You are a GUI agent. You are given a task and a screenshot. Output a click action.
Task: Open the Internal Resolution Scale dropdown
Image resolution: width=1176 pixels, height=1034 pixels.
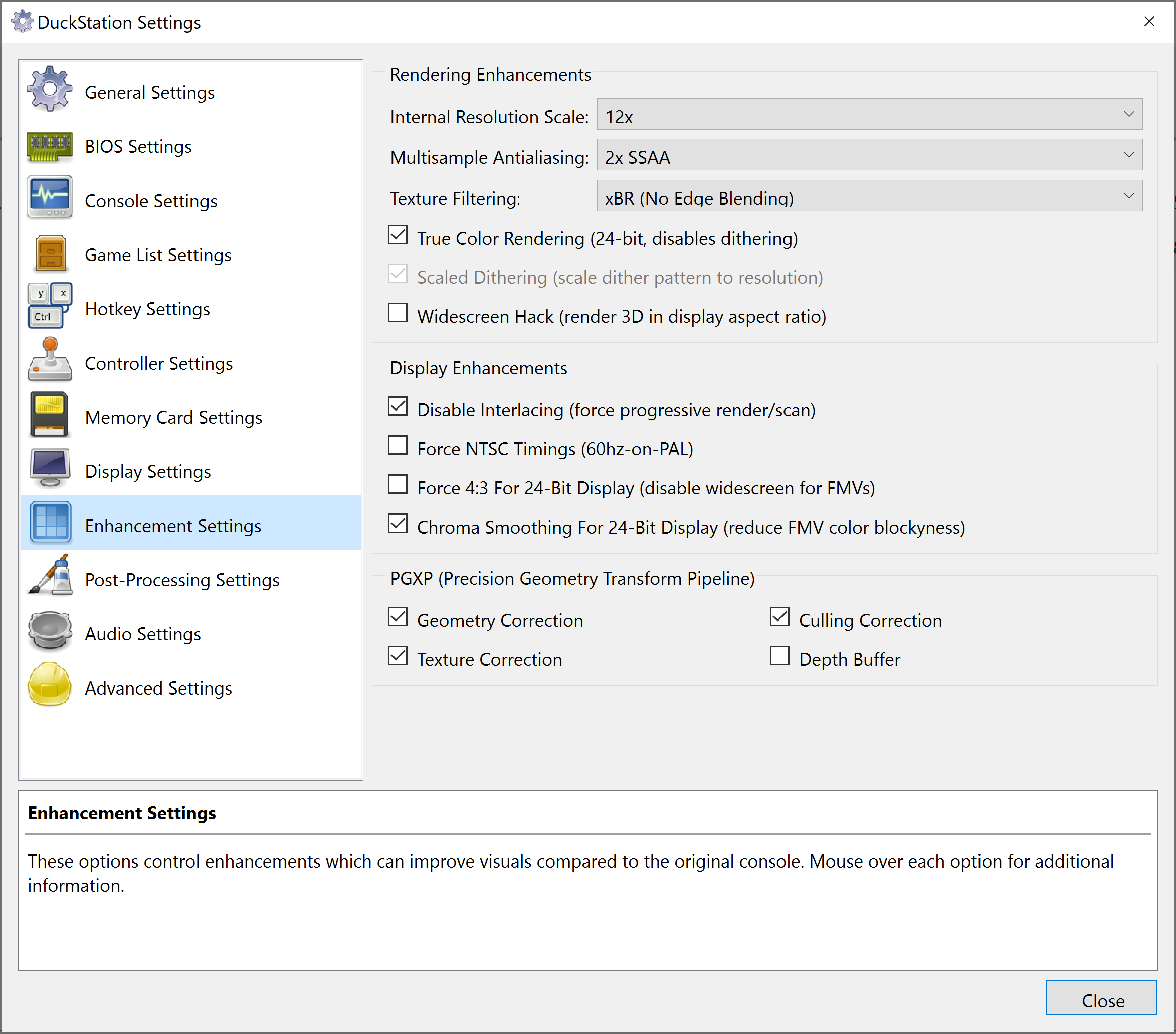869,114
